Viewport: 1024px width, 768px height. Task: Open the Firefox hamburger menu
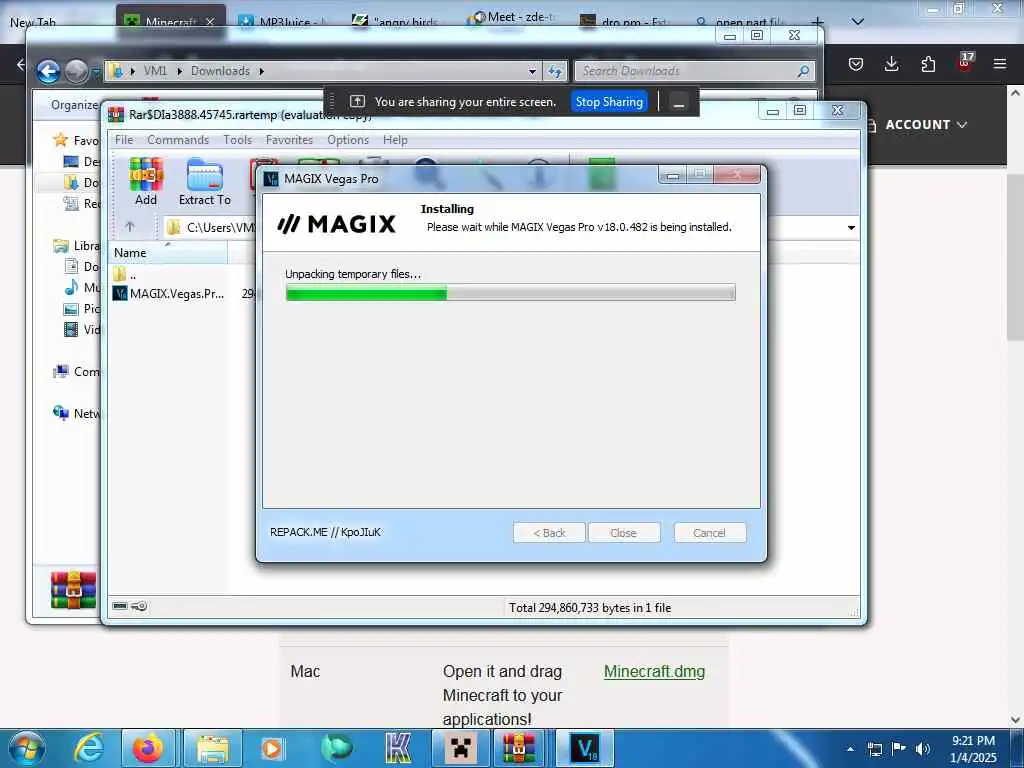pos(1000,64)
